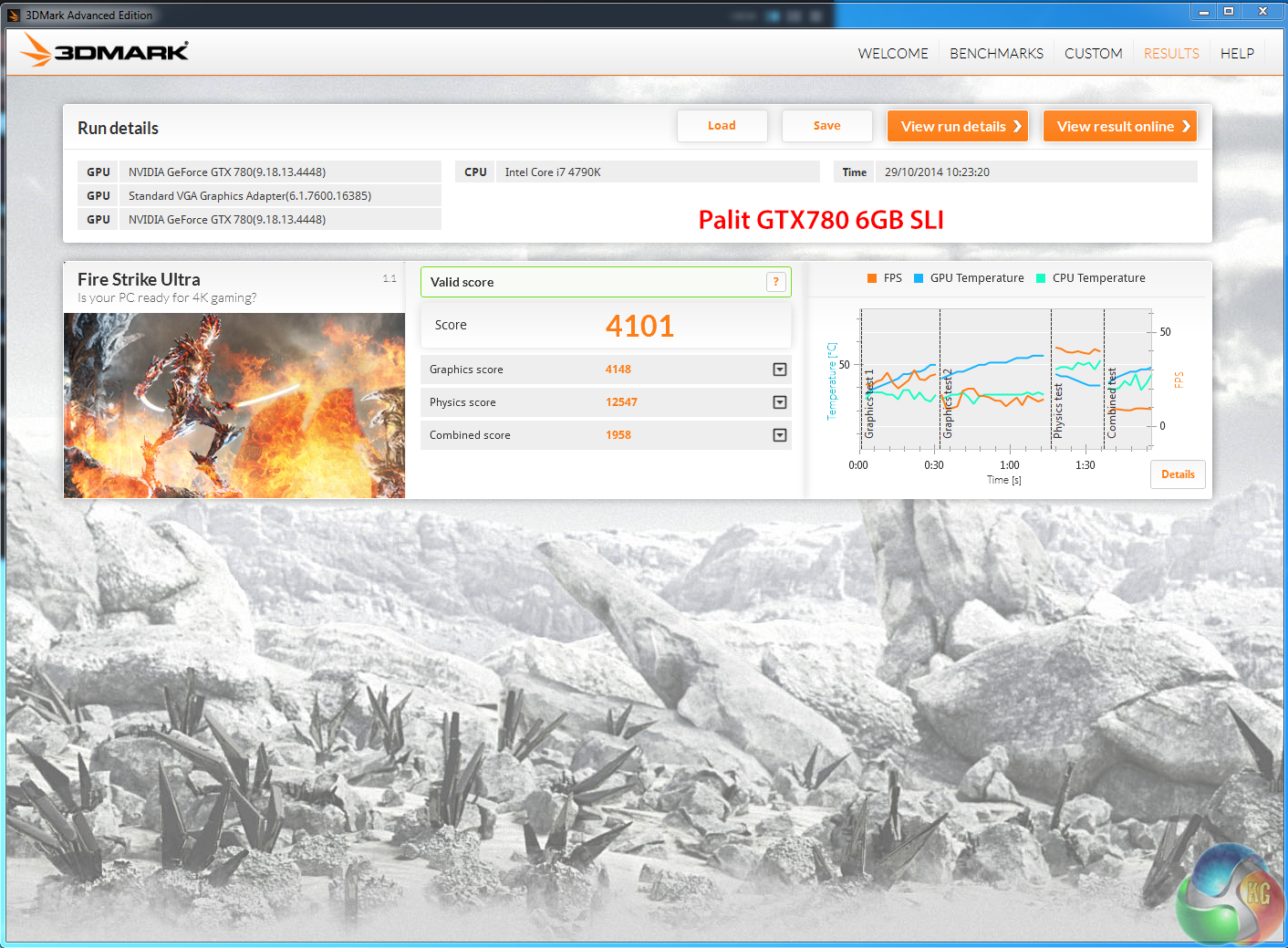Screen dimensions: 1288x948
Task: Click the green CPU Temperature legend swatch
Action: click(x=1041, y=278)
